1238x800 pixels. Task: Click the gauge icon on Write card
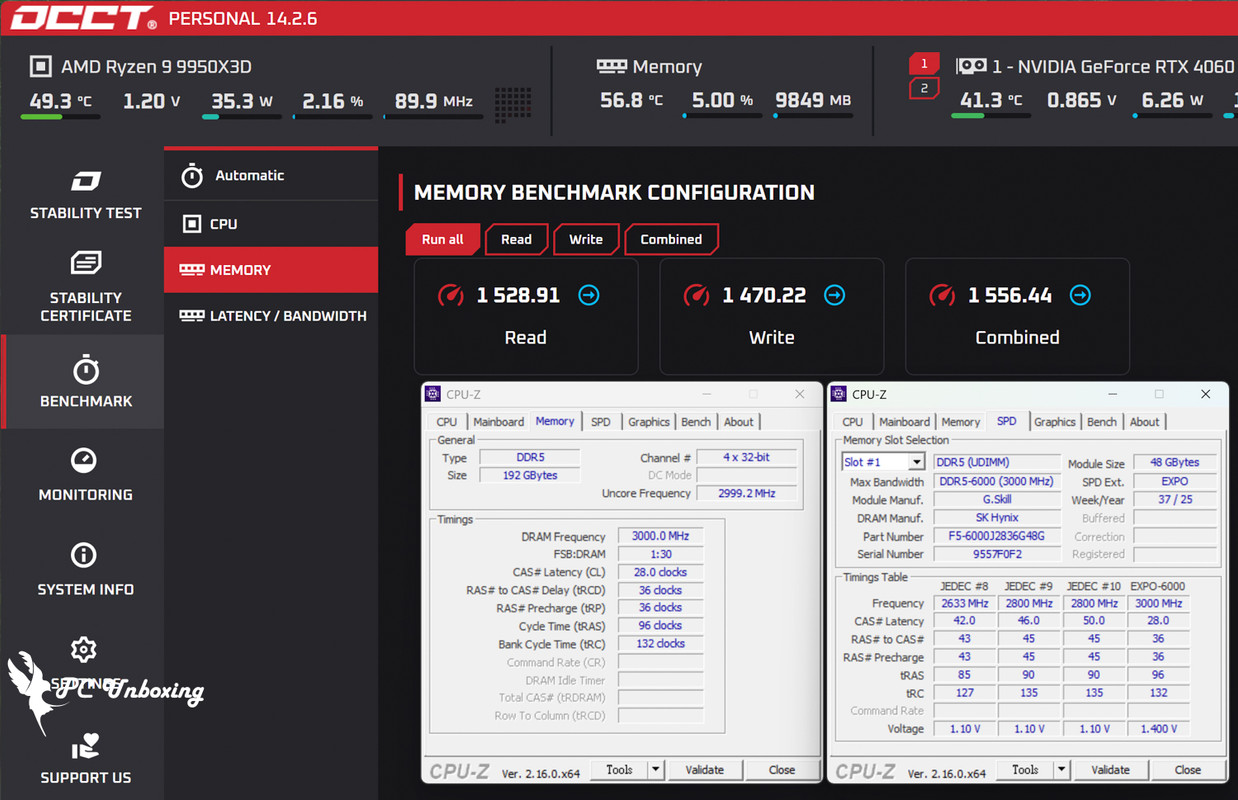[696, 295]
